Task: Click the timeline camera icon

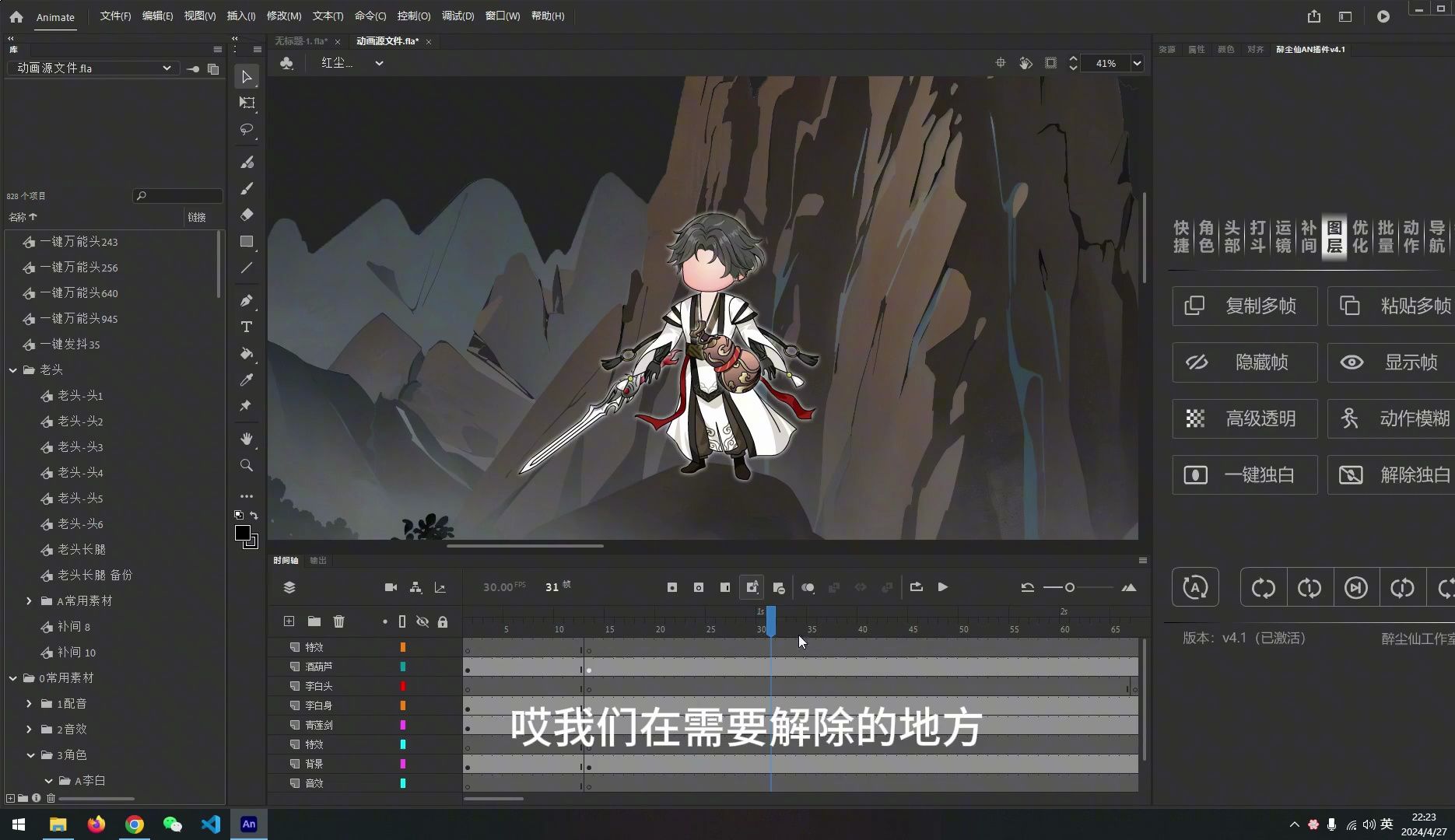Action: [391, 587]
